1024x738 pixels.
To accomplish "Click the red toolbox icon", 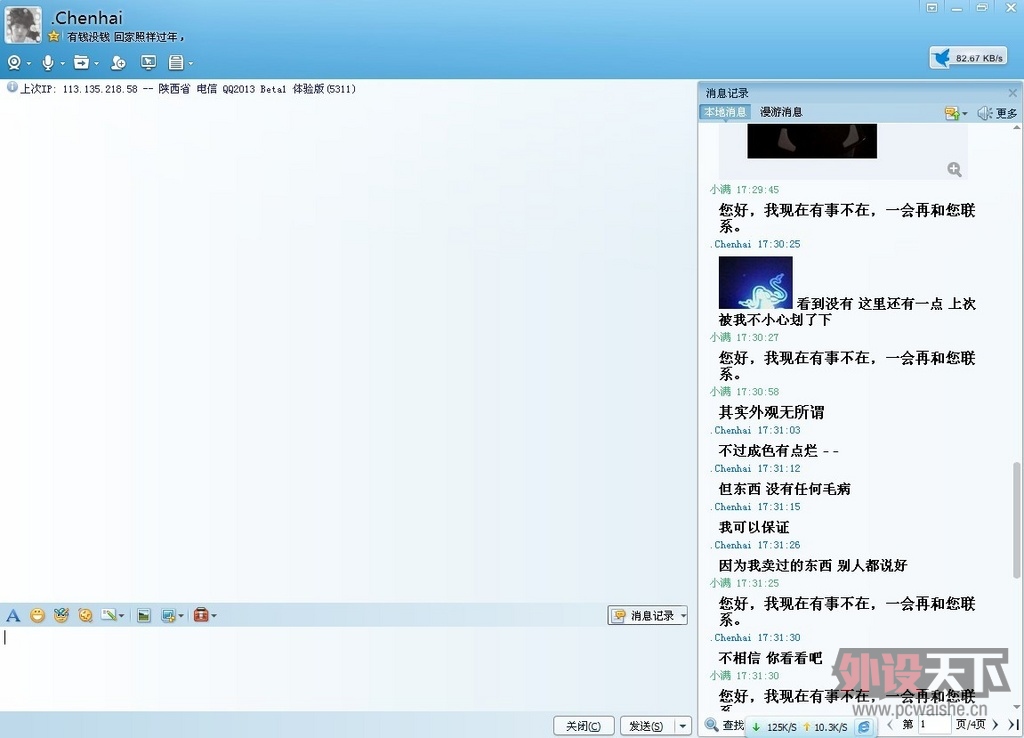I will [x=201, y=615].
